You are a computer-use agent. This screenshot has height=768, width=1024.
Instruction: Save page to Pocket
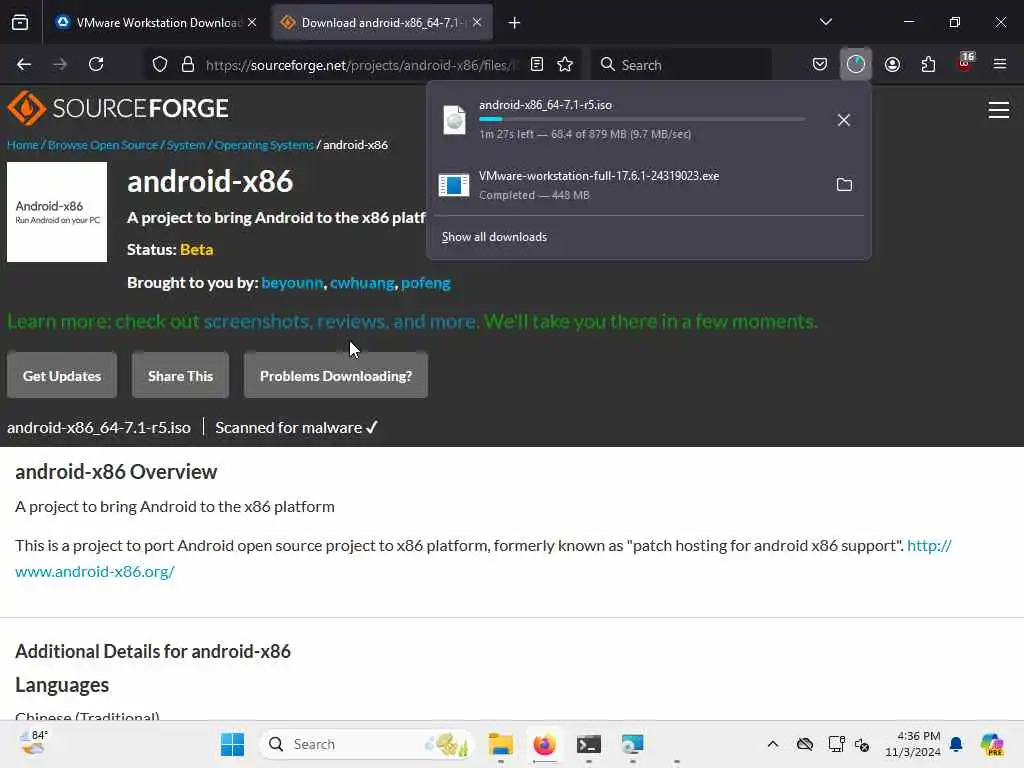(x=820, y=64)
